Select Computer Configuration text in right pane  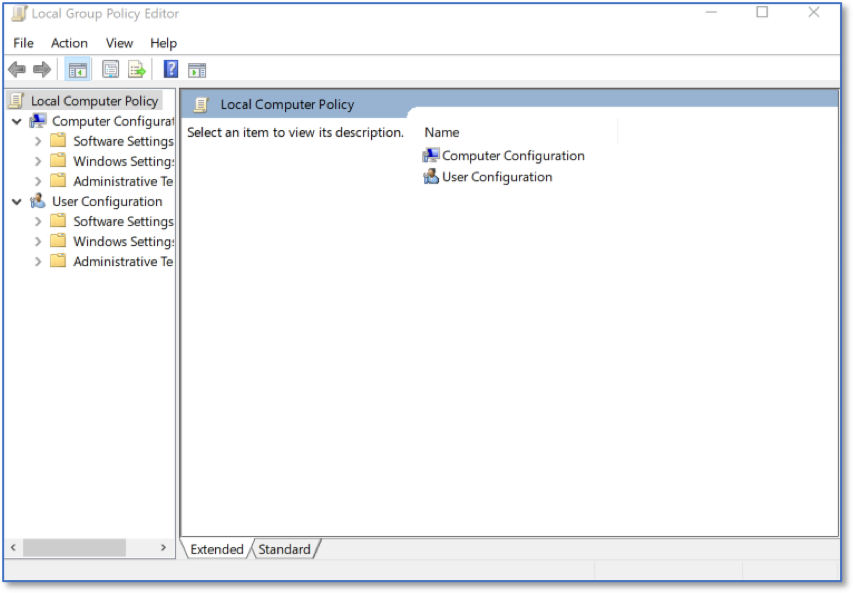[513, 155]
